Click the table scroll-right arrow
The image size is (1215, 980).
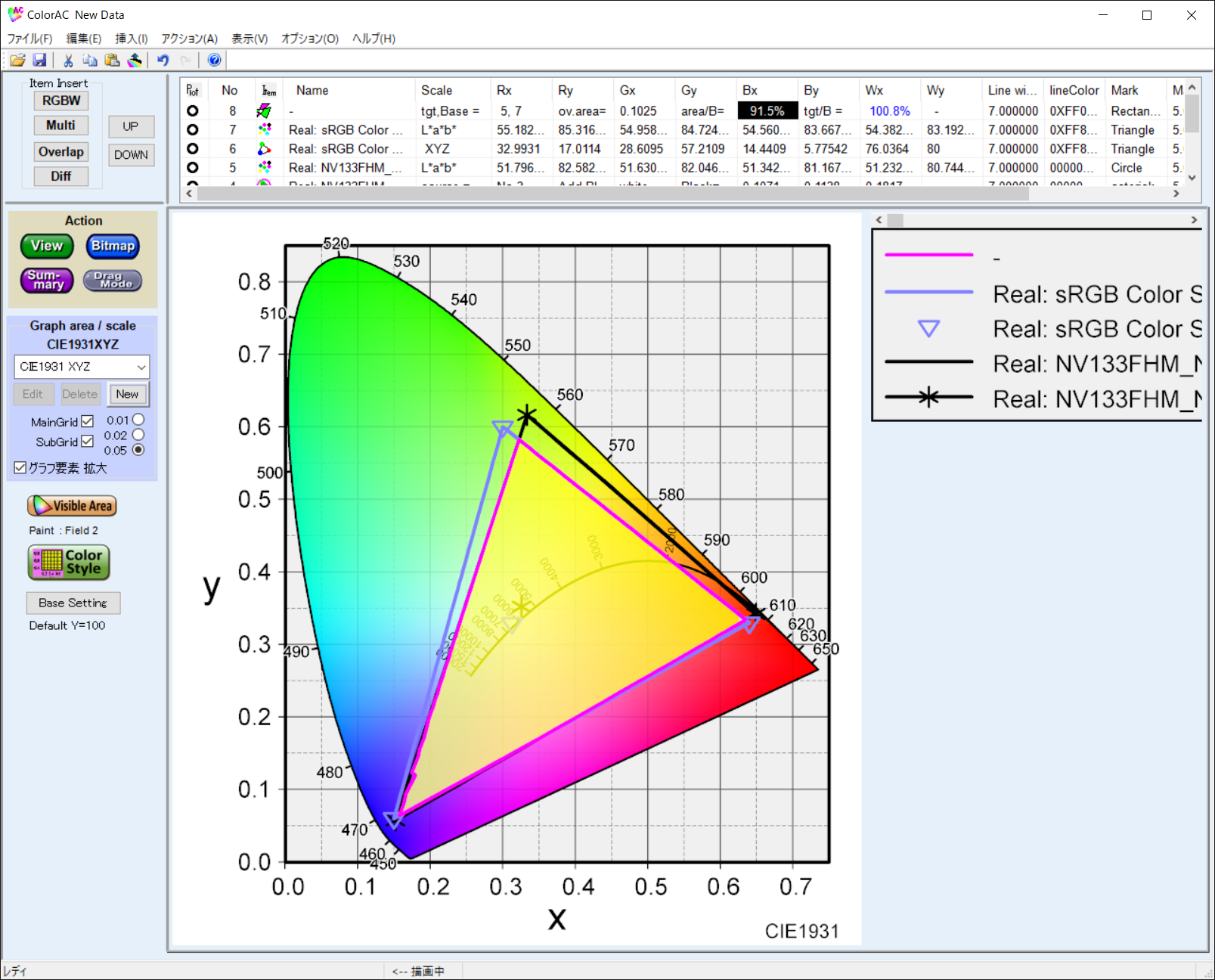pos(1176,194)
